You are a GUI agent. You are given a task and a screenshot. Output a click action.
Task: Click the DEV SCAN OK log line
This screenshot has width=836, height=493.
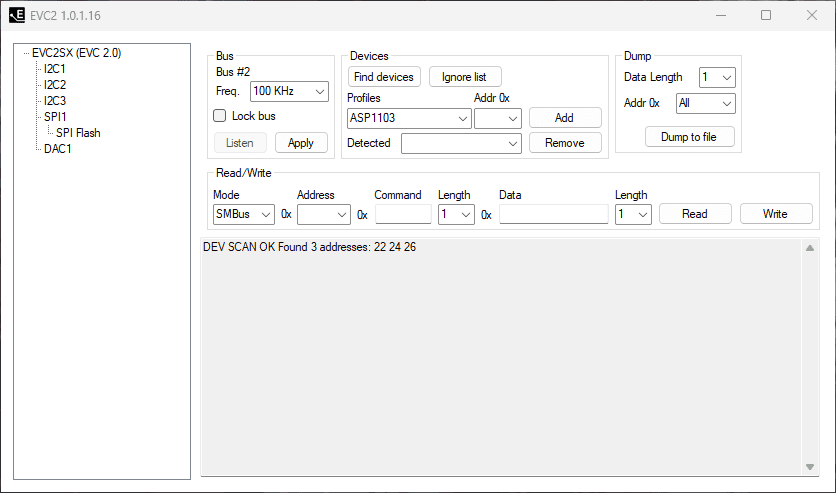pos(309,247)
